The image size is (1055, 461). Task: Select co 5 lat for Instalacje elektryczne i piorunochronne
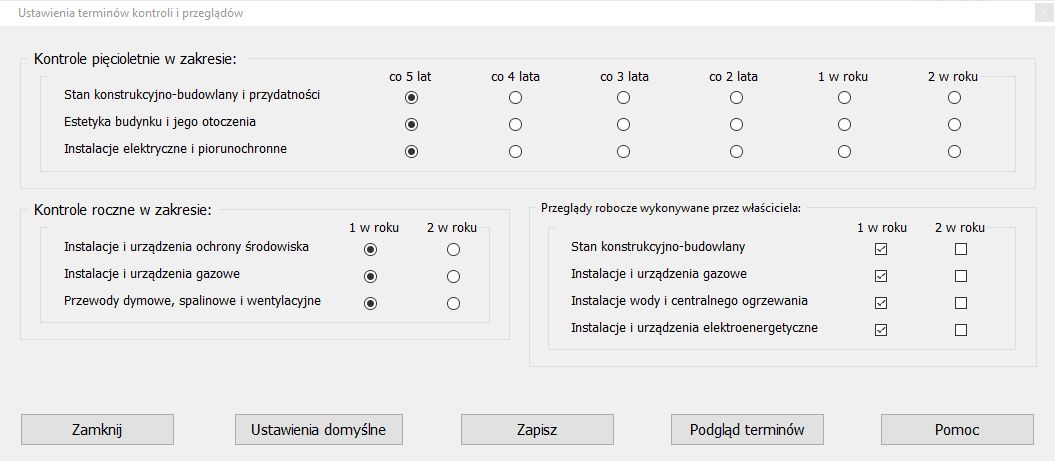pyautogui.click(x=411, y=152)
